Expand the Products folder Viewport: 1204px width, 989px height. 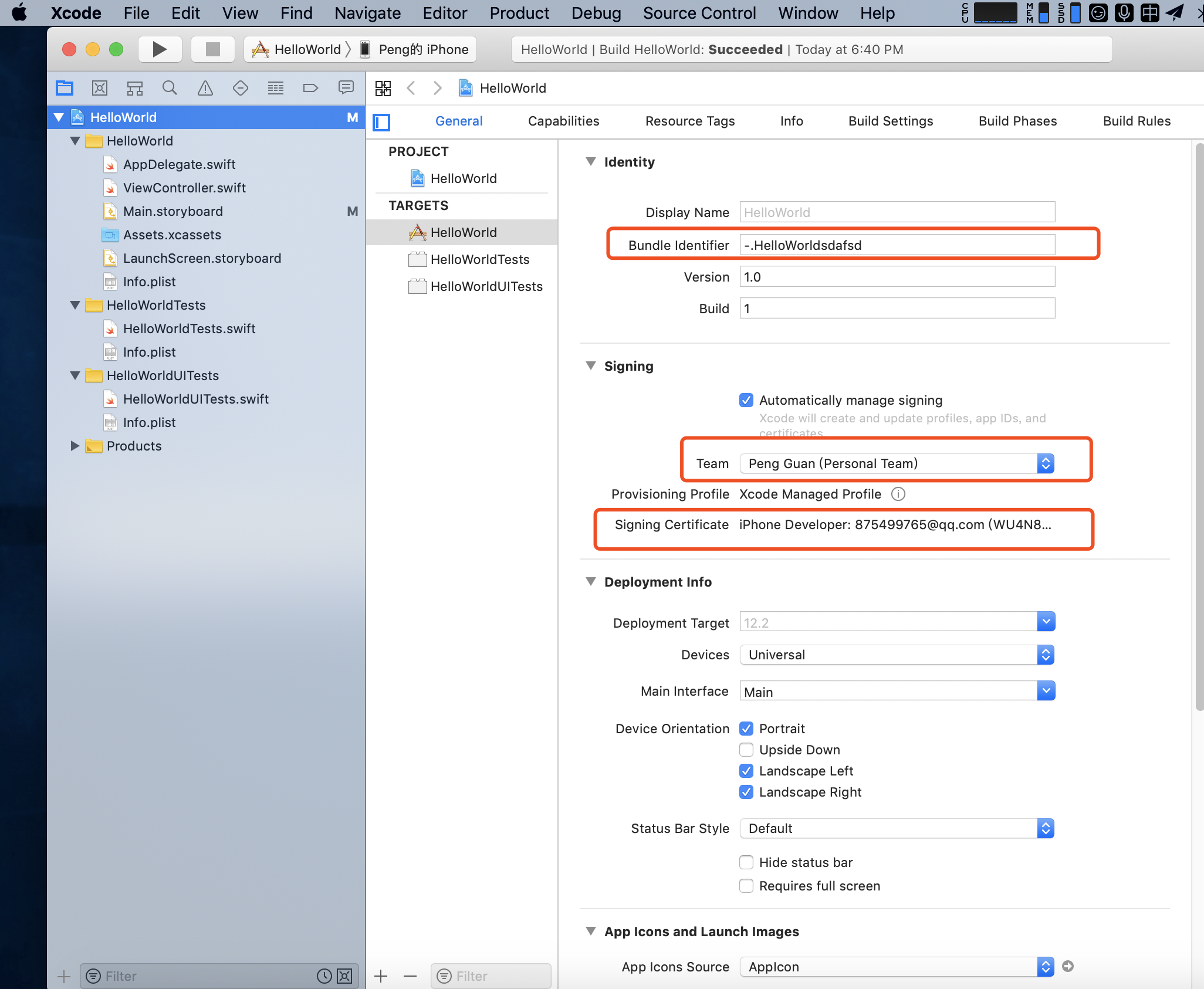75,446
